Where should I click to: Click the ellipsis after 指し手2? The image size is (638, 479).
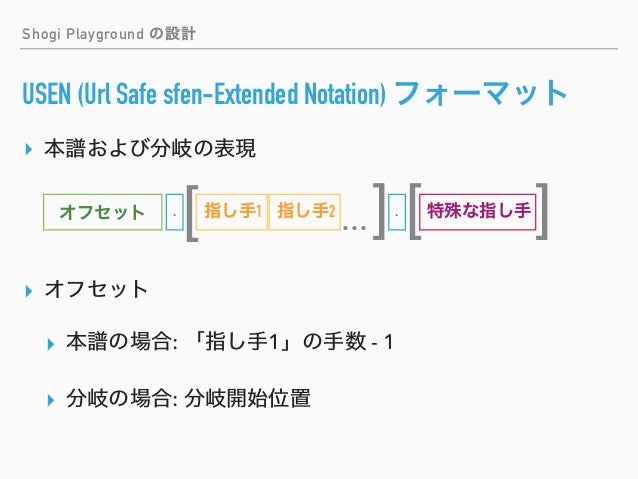coord(354,228)
